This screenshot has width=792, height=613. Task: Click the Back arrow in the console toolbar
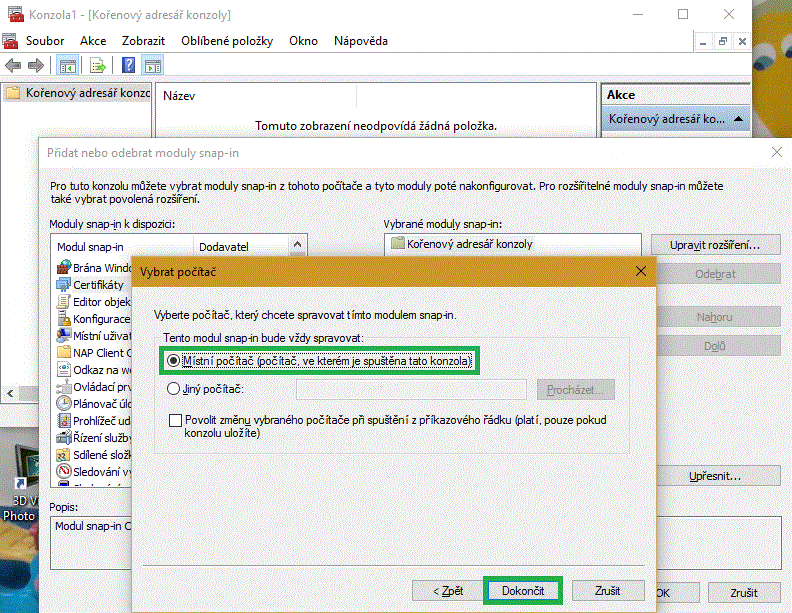(13, 66)
